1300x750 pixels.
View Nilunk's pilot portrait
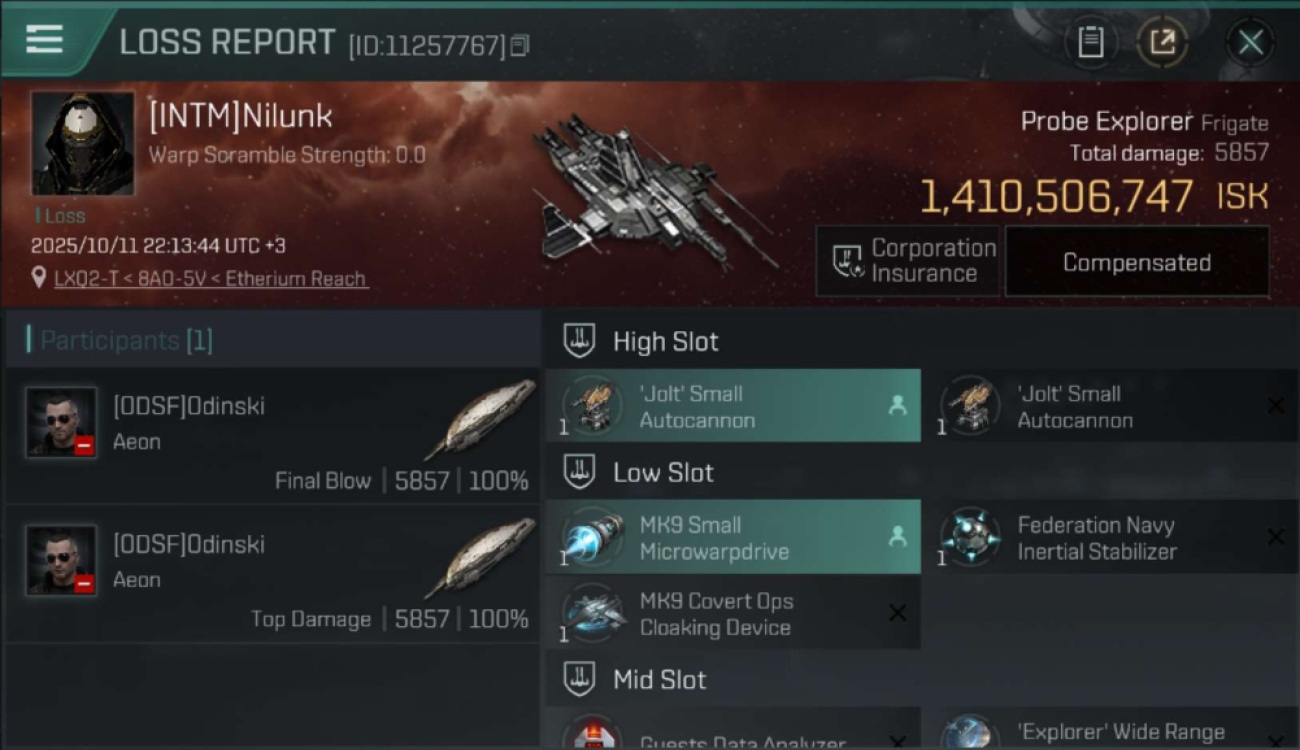(x=82, y=143)
